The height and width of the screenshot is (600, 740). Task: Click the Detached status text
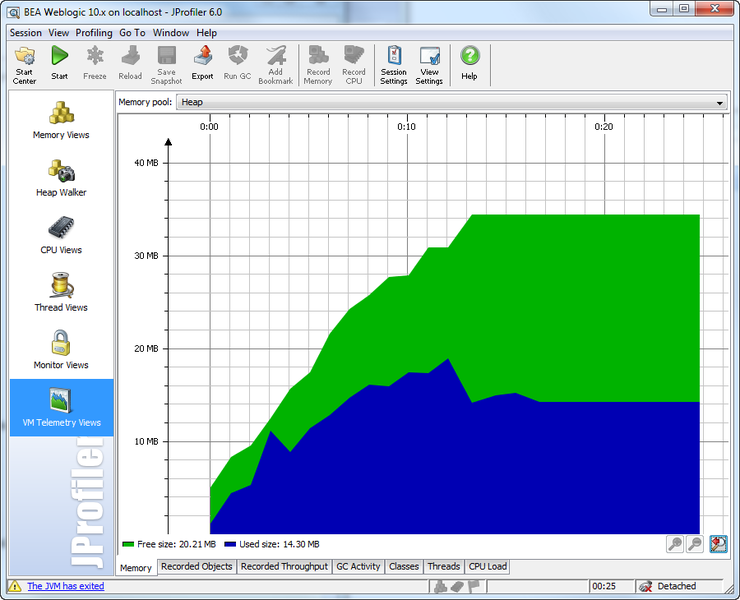[677, 586]
